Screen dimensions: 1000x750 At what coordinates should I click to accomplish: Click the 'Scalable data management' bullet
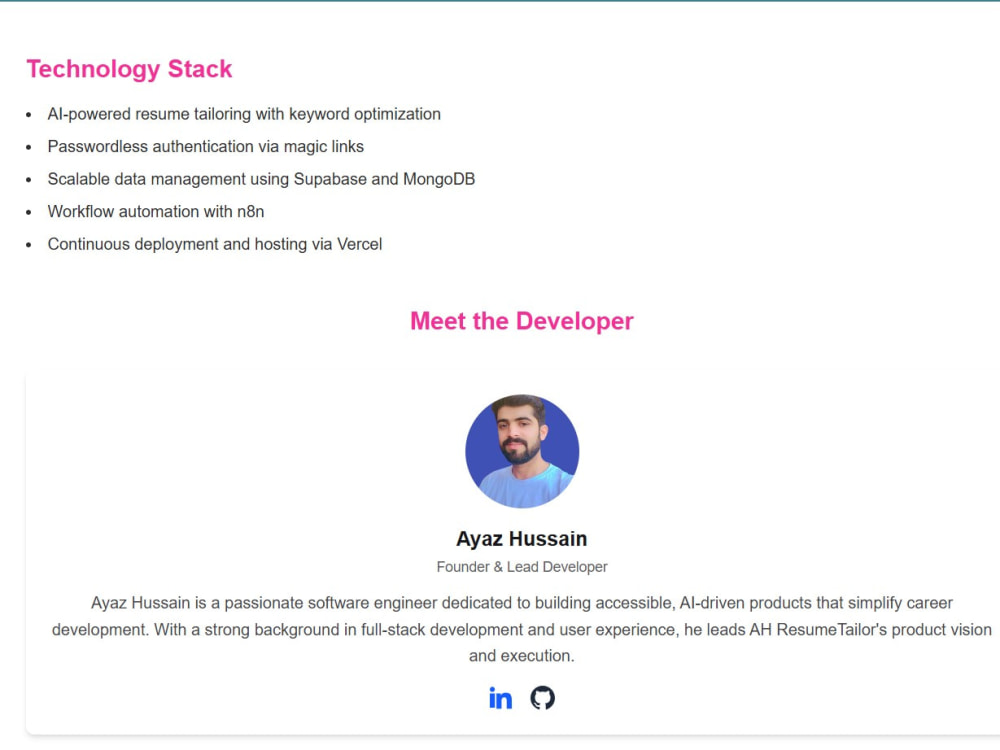(x=261, y=179)
